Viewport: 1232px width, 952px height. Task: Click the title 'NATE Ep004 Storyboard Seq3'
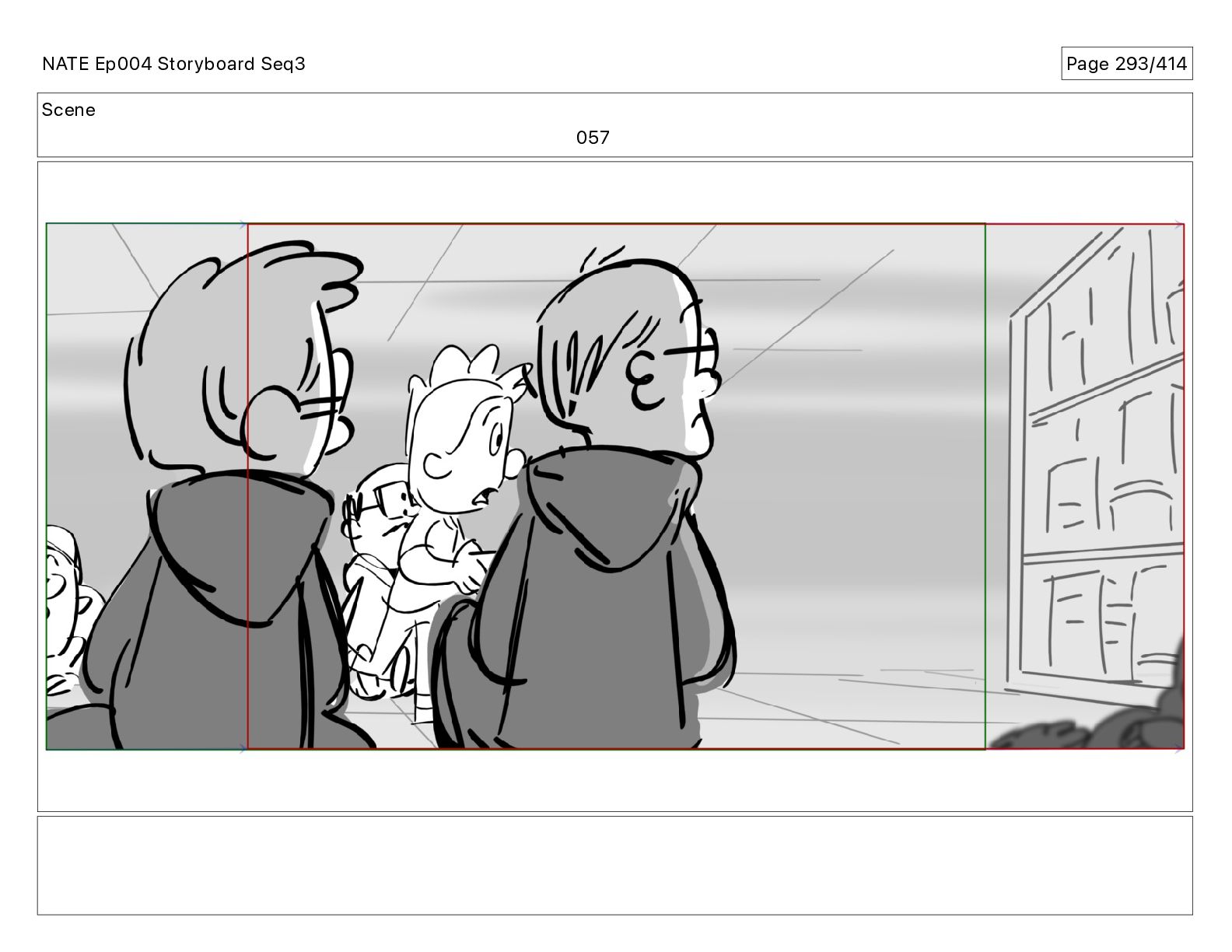173,64
